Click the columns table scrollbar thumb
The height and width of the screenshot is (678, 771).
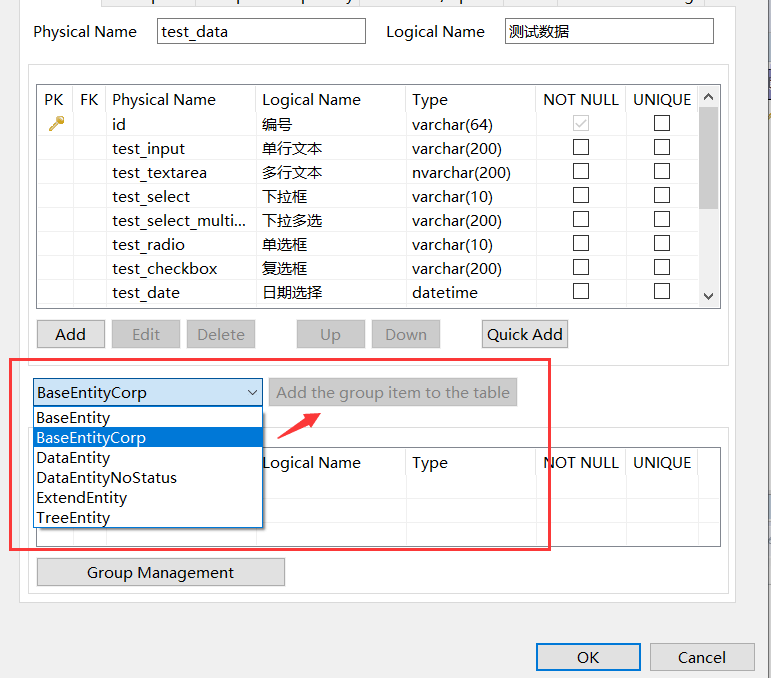(x=709, y=158)
